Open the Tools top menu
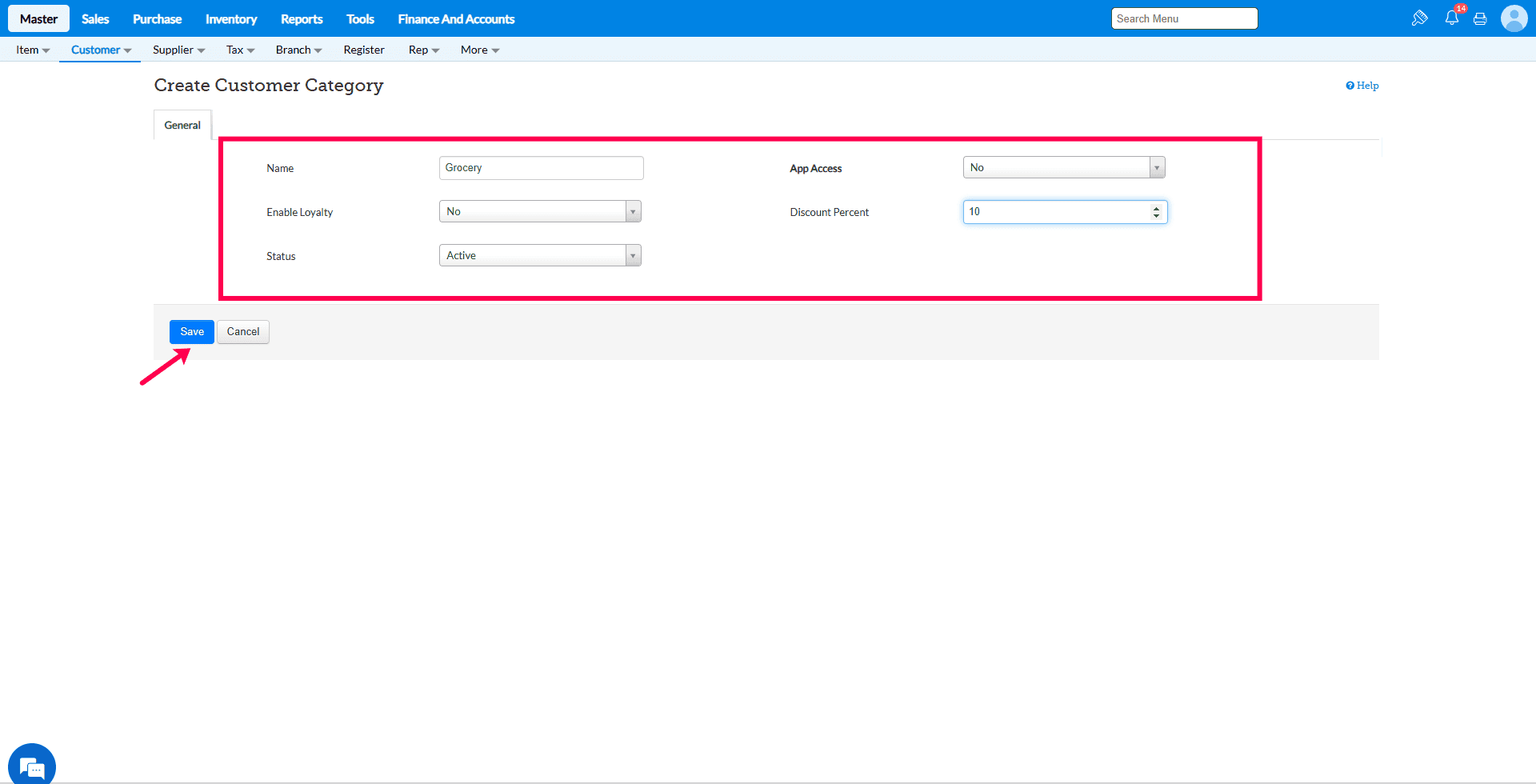 (x=360, y=18)
